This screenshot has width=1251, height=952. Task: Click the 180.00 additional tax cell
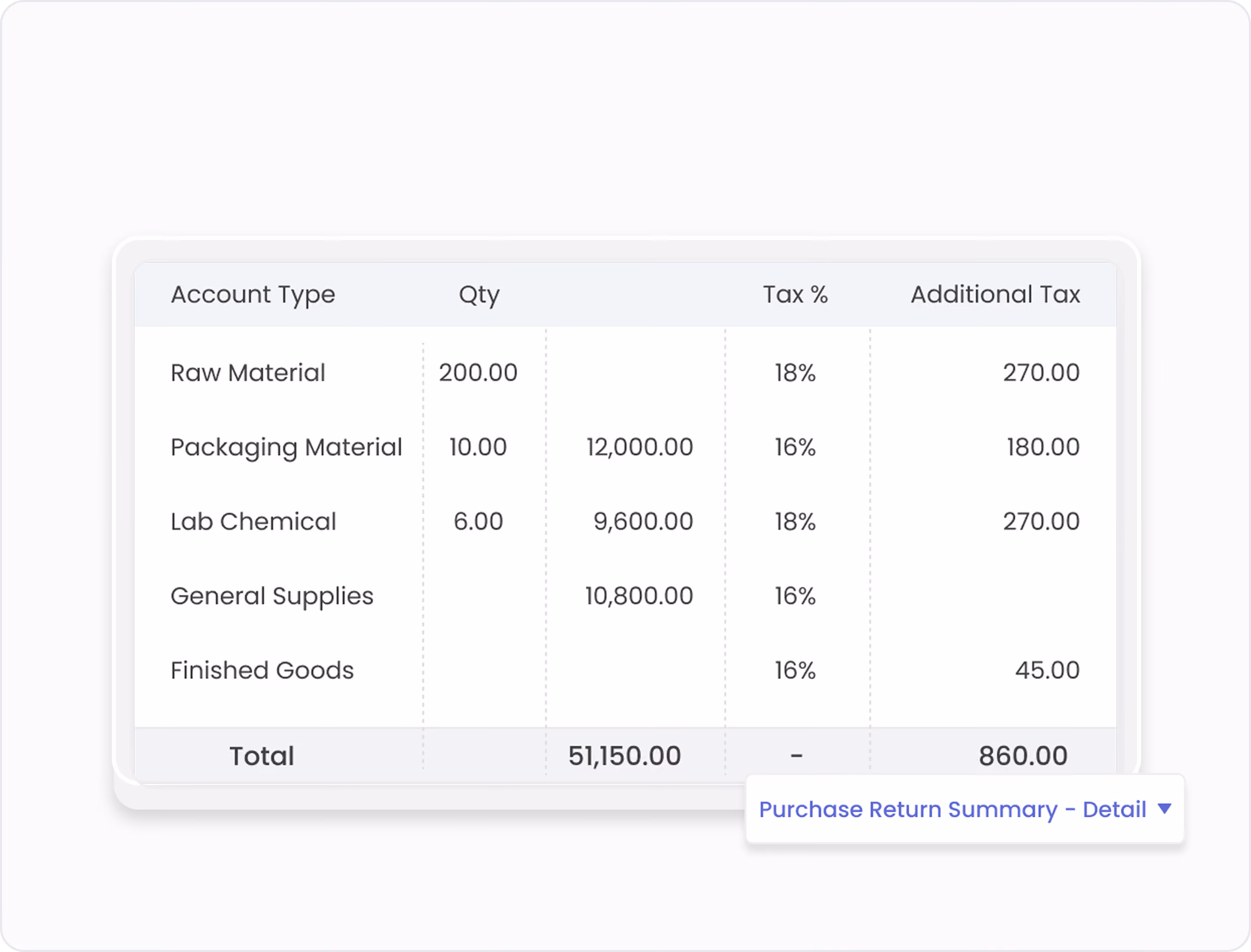click(1043, 447)
